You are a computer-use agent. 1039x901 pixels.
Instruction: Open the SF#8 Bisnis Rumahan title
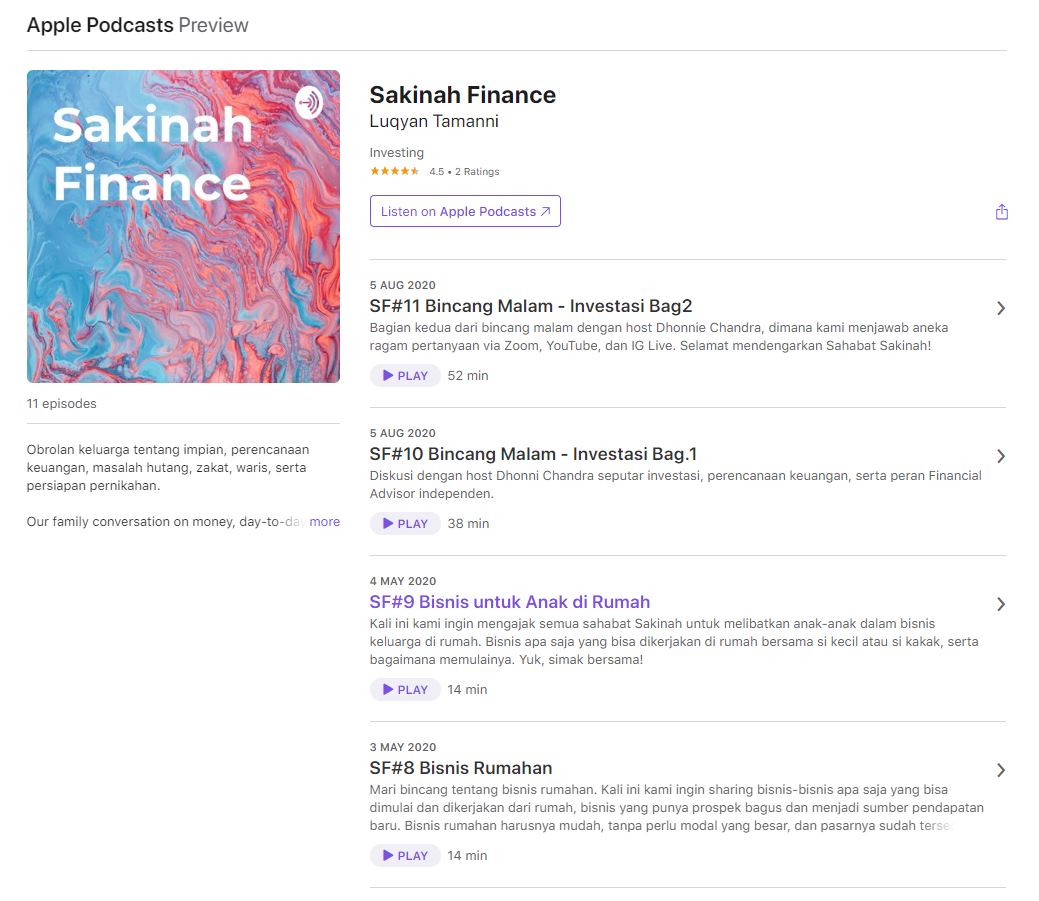461,768
